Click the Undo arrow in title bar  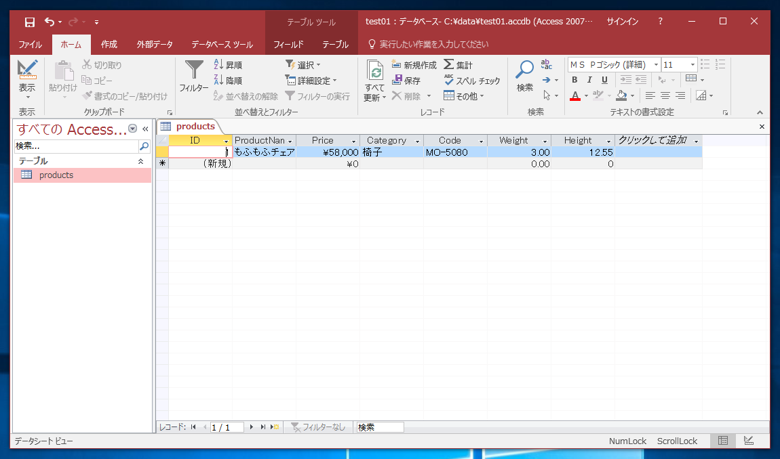point(49,22)
